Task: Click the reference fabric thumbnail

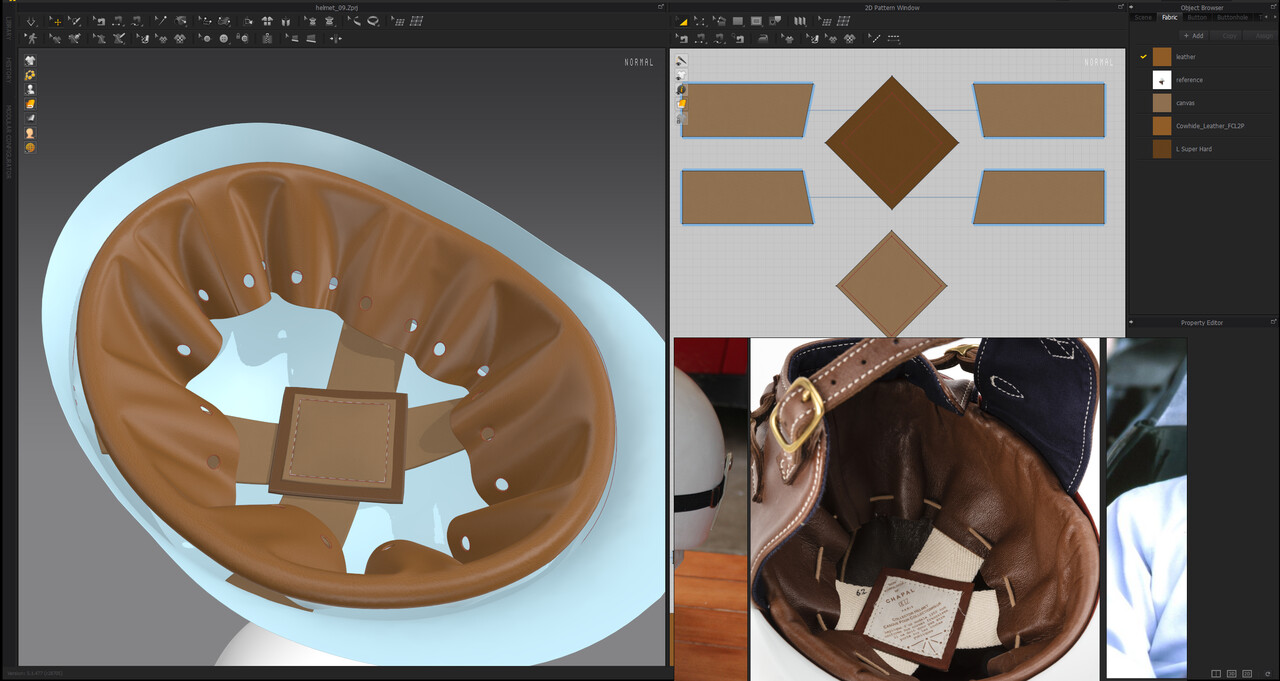Action: 1162,80
